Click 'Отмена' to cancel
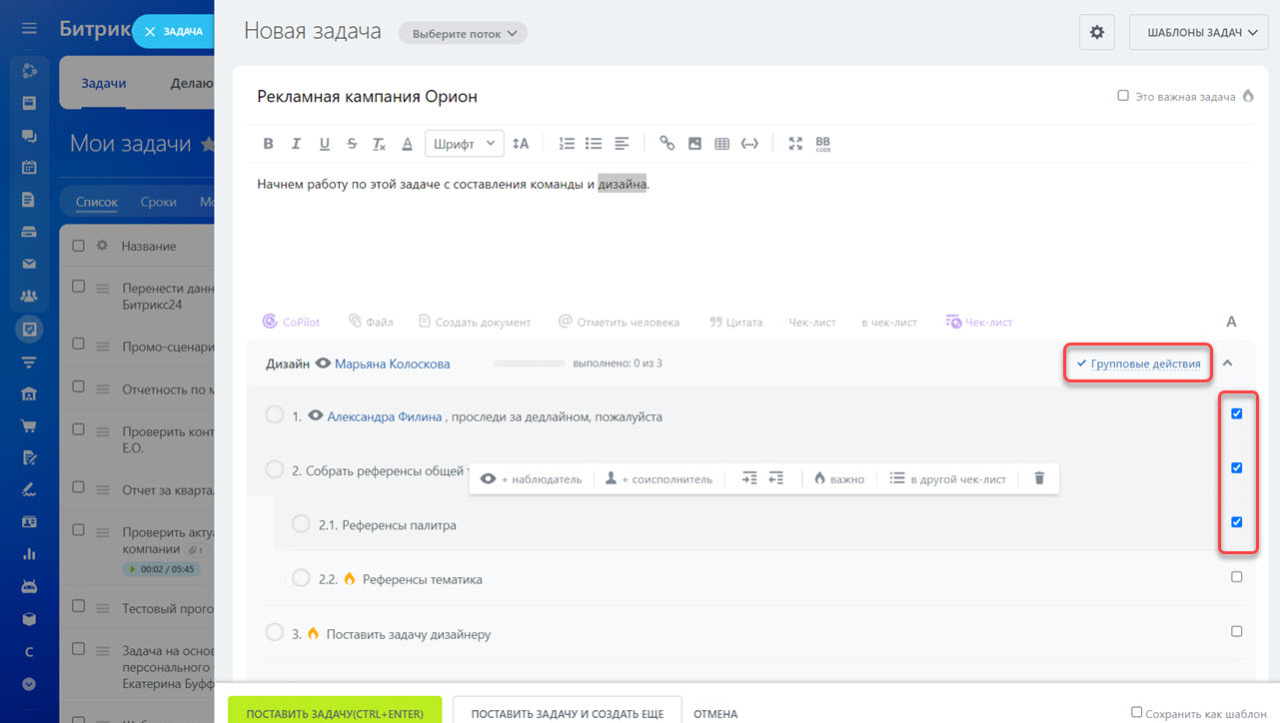The image size is (1280, 723). coord(715,714)
